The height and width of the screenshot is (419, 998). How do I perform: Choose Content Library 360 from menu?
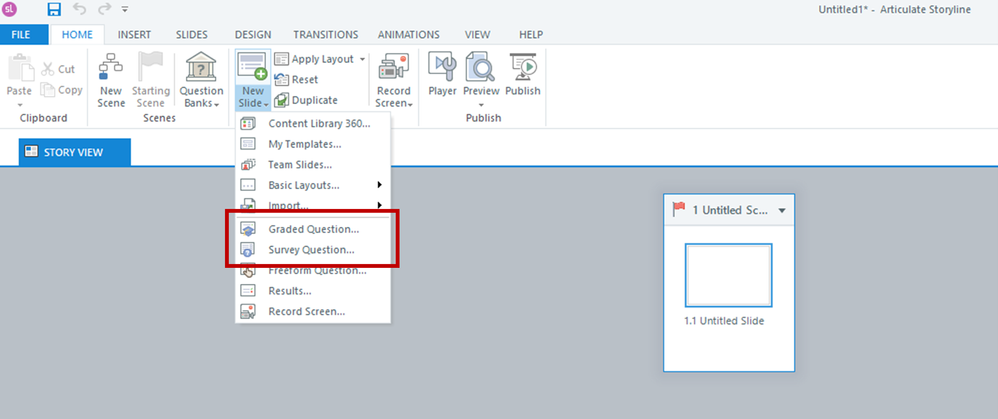(313, 124)
